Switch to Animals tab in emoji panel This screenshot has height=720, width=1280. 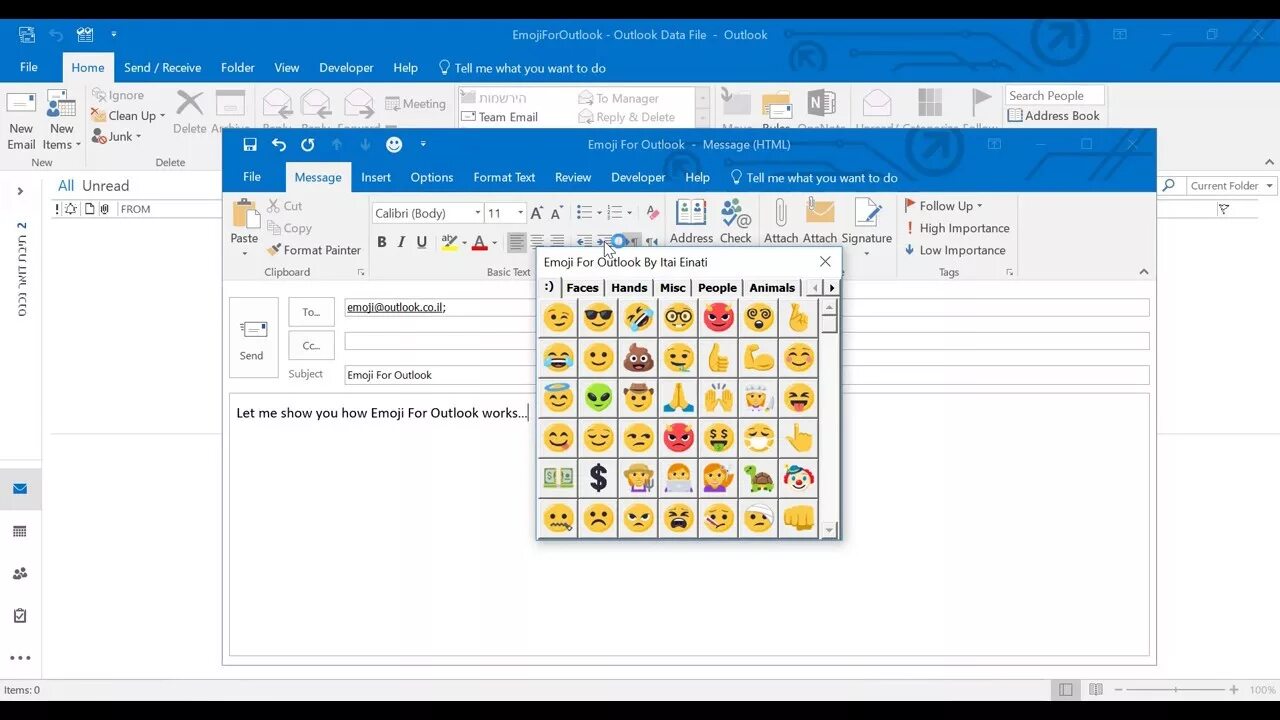tap(772, 288)
